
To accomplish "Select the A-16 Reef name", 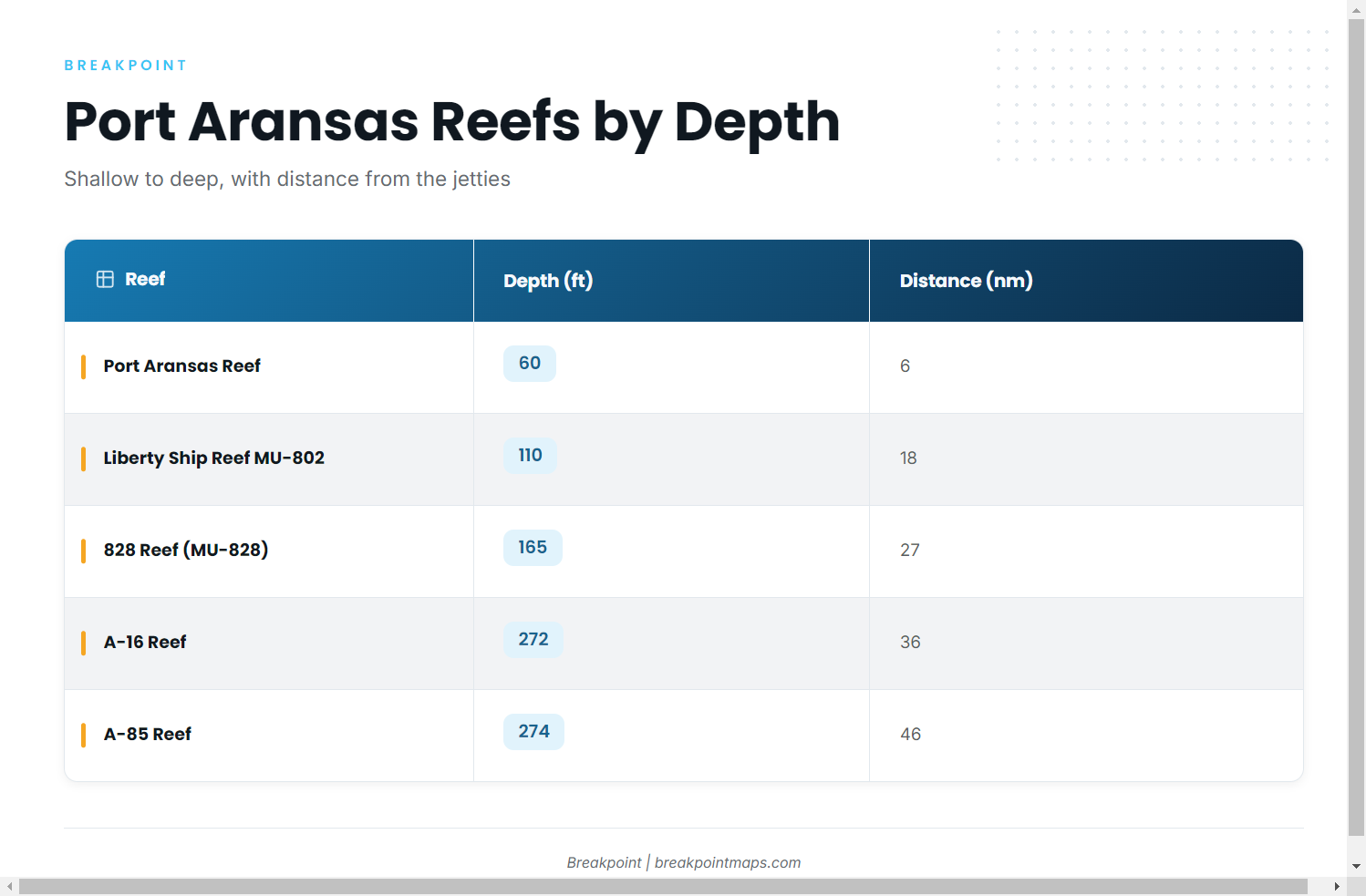I will (145, 642).
